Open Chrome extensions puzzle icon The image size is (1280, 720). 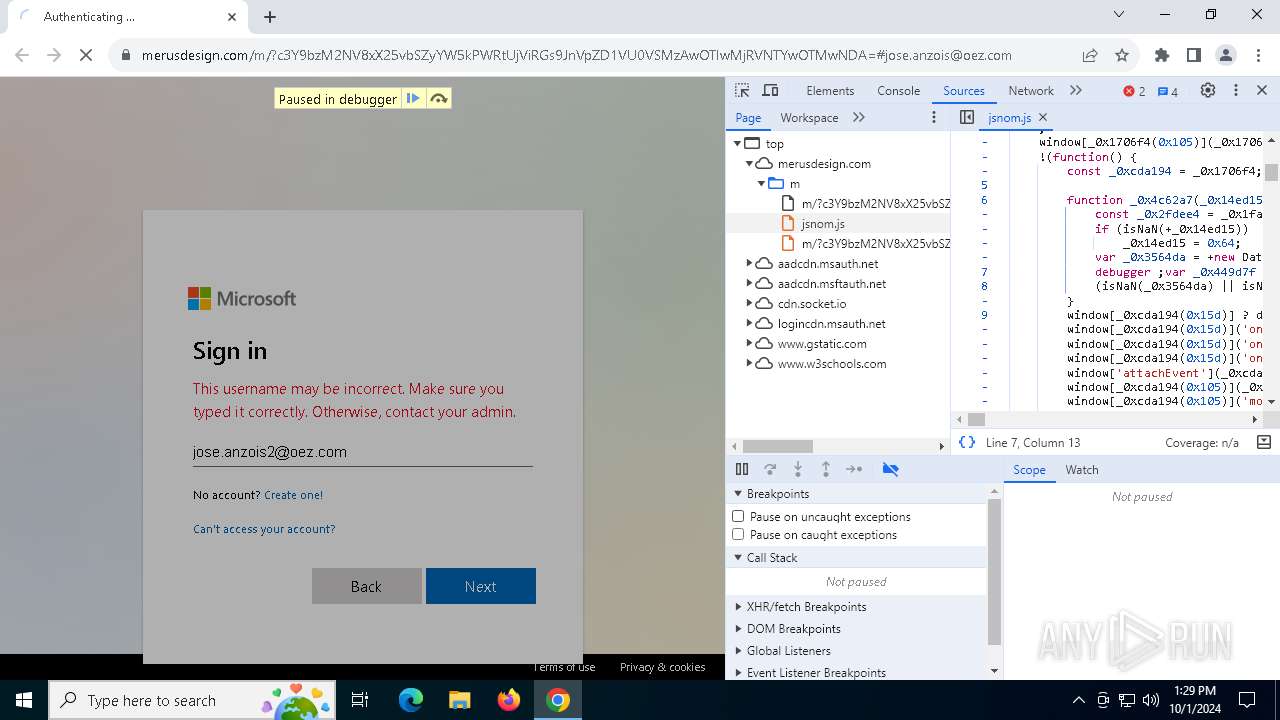pos(1161,55)
